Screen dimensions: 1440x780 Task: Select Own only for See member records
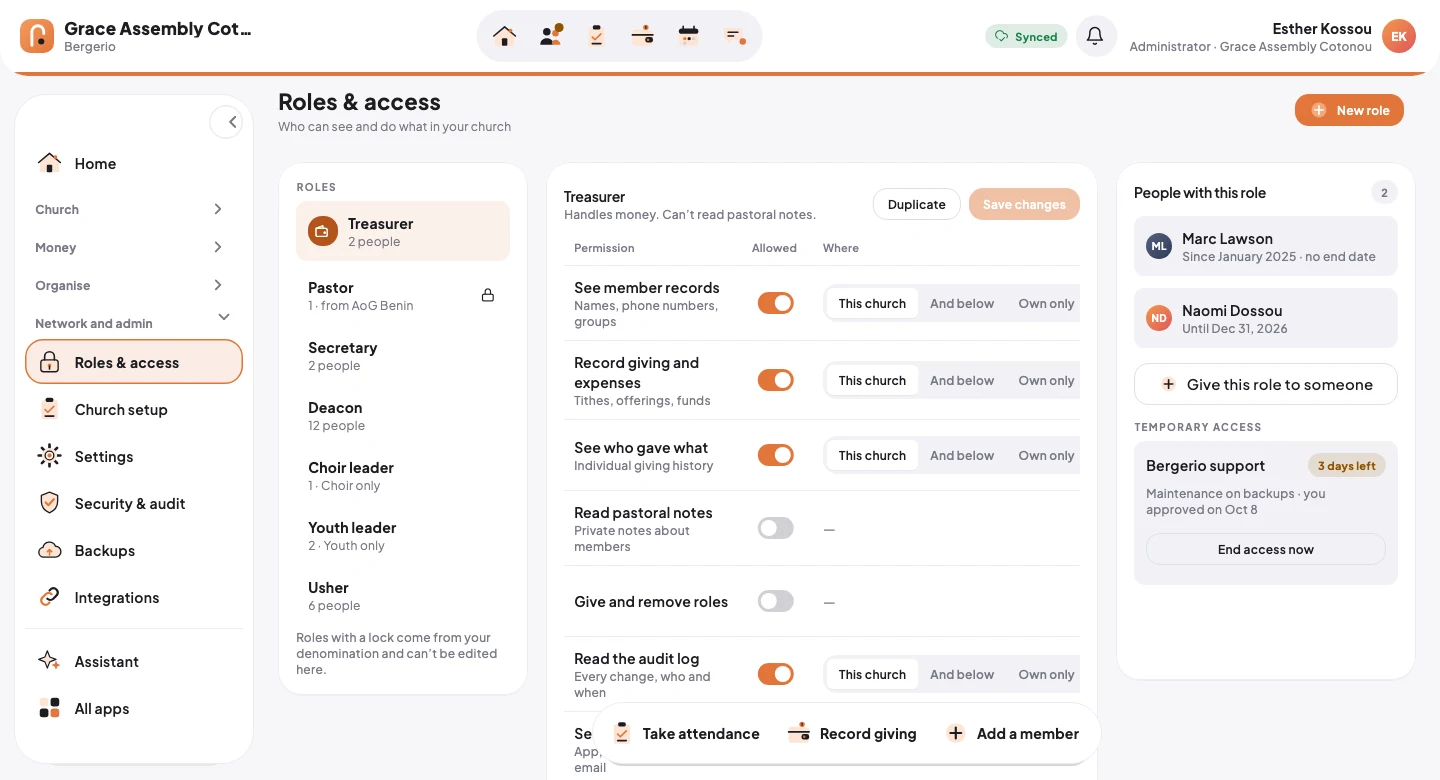click(1046, 303)
